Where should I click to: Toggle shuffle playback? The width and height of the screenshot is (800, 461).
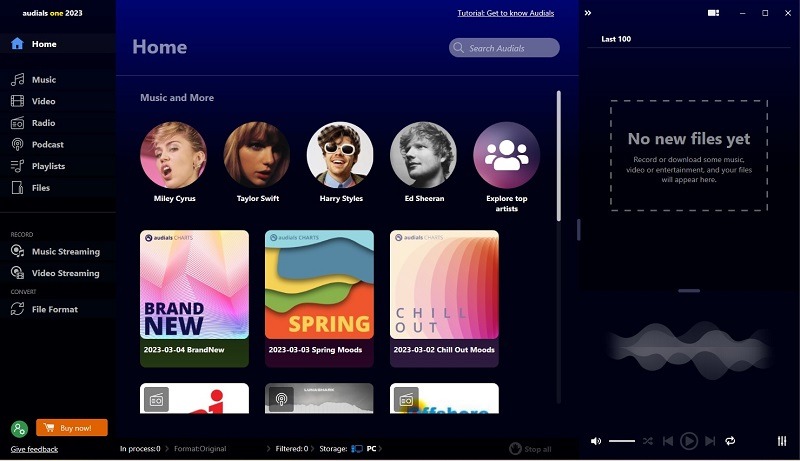coord(648,441)
